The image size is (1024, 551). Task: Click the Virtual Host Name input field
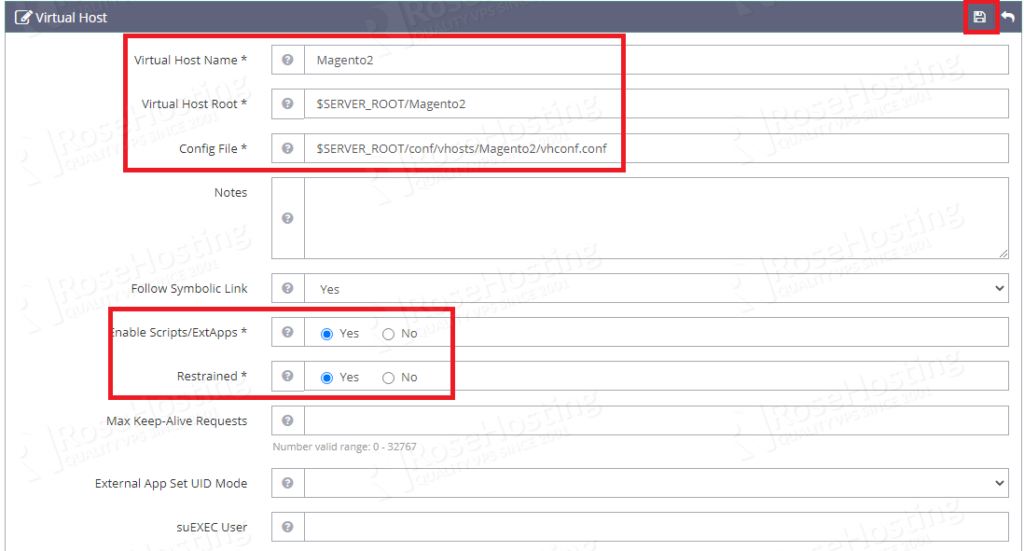click(x=655, y=60)
